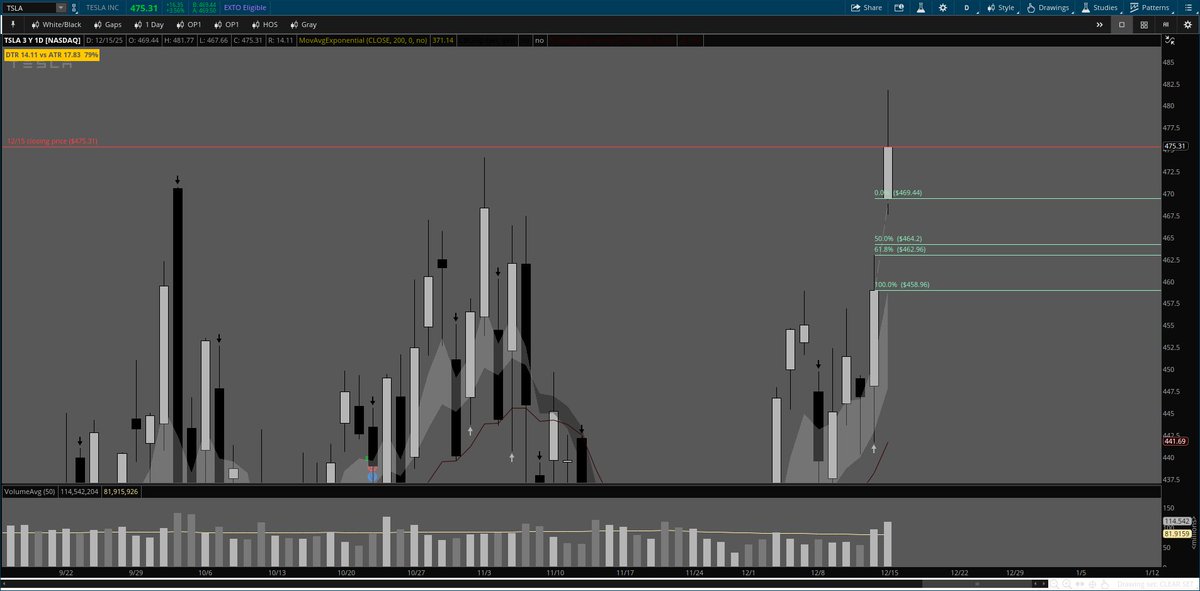Viewport: 1200px width, 591px height.
Task: Click the 61.8% ($462.96) Fibonacci level
Action: click(x=900, y=249)
